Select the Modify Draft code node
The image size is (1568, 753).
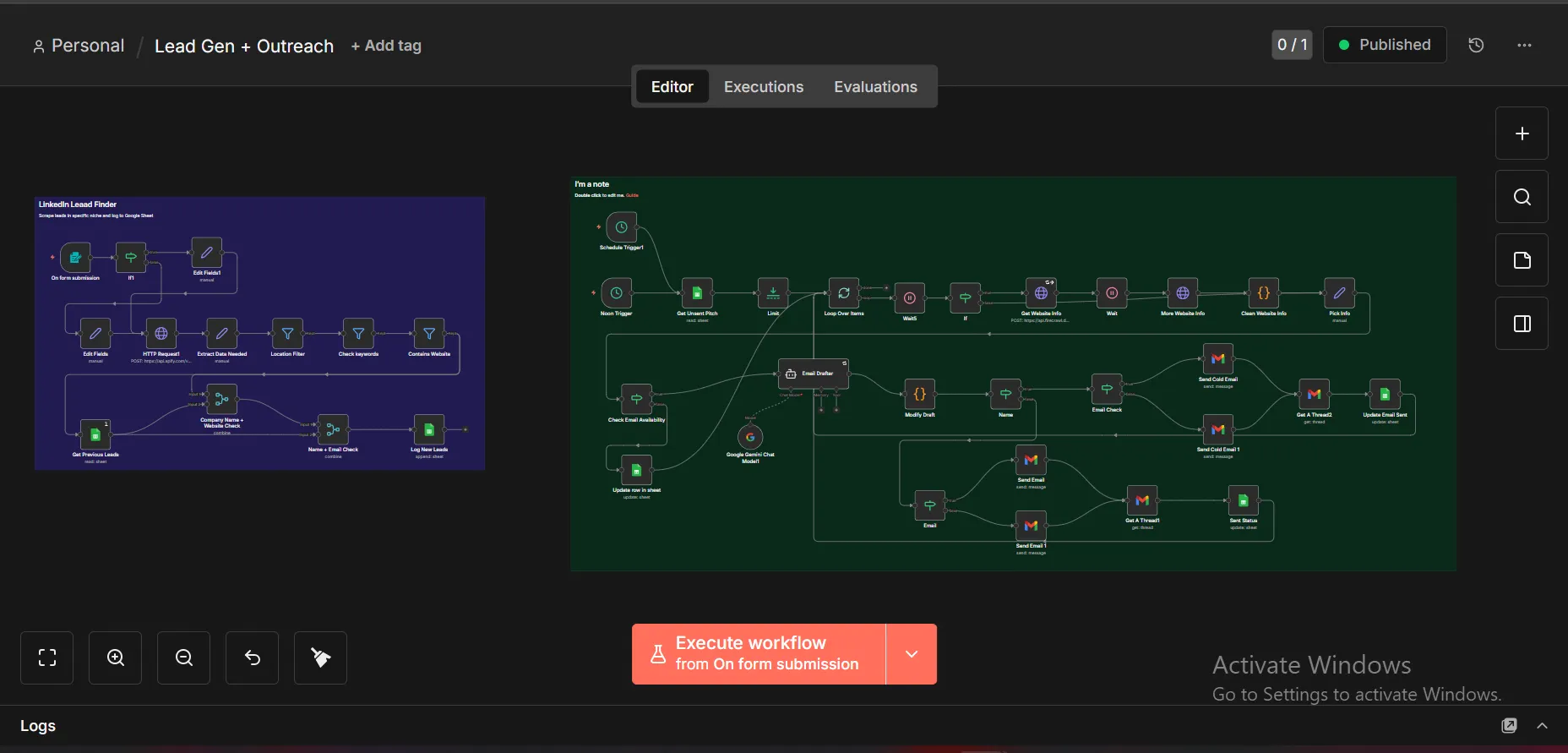(x=920, y=394)
